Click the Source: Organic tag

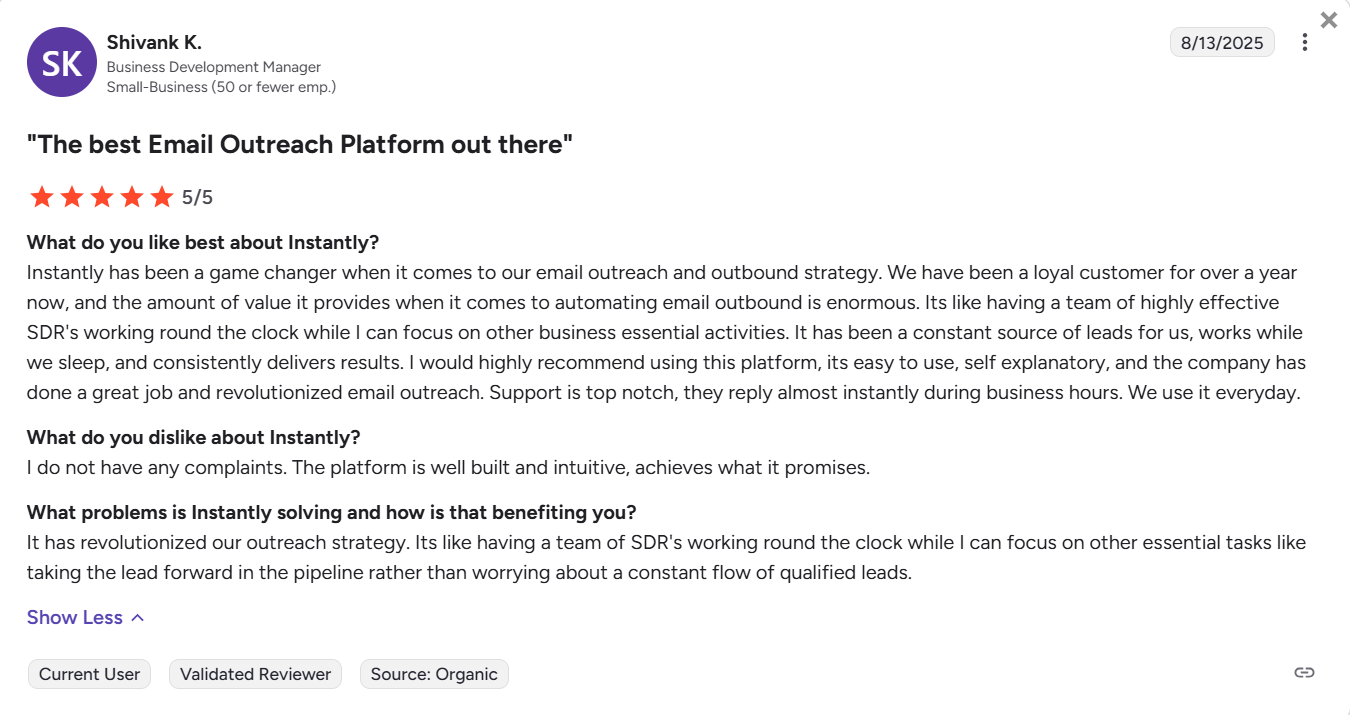pyautogui.click(x=434, y=674)
